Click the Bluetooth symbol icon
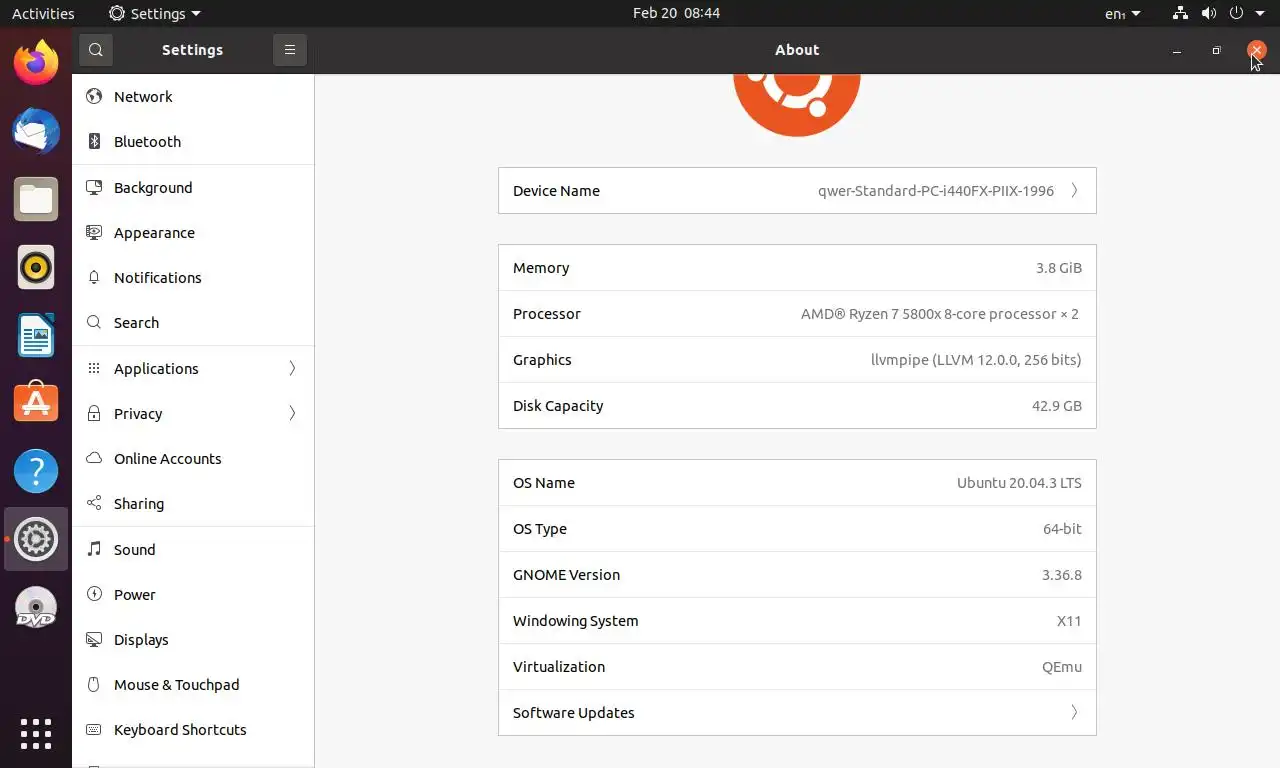 click(x=94, y=142)
